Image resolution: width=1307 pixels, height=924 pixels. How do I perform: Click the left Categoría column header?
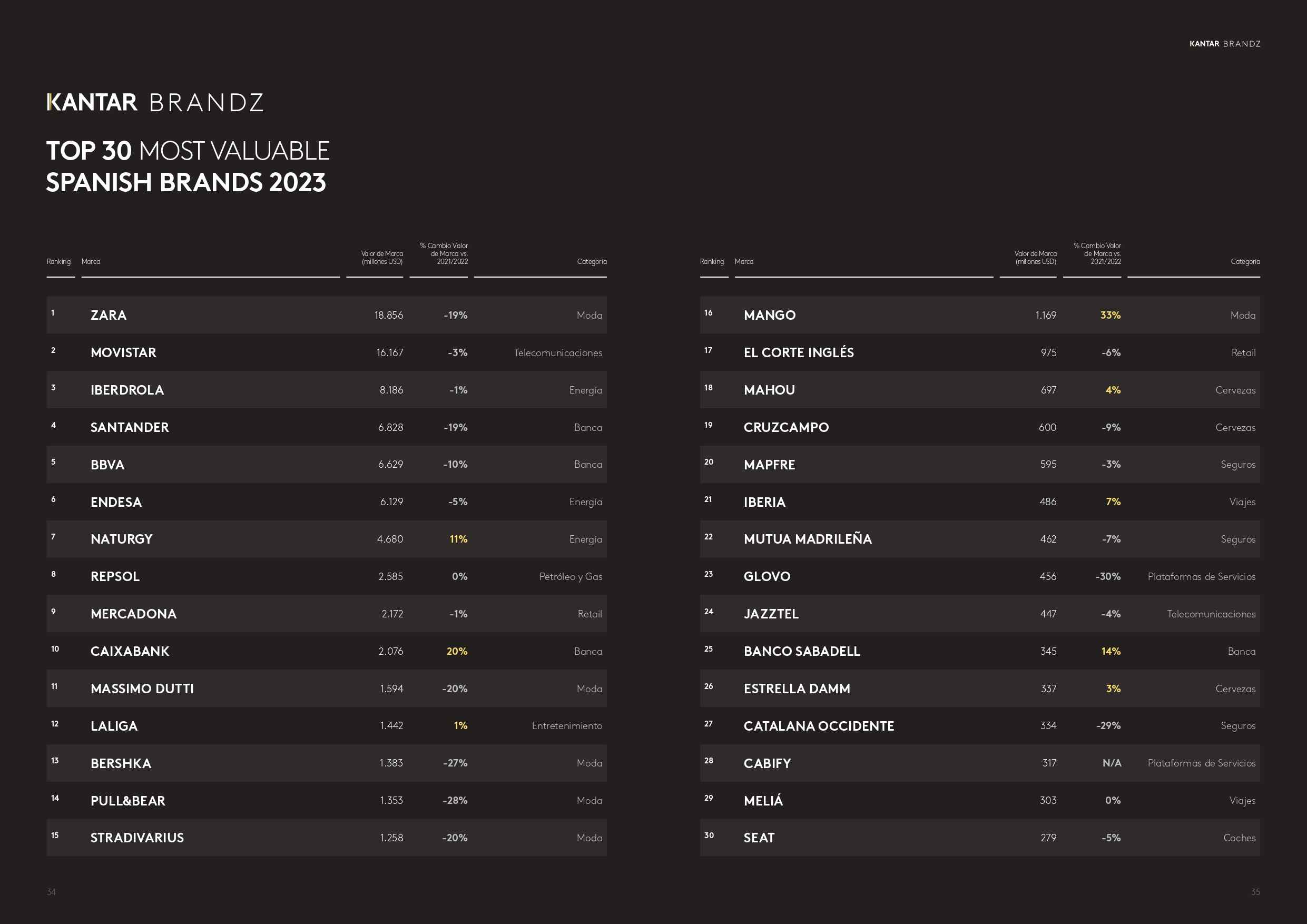[x=592, y=262]
